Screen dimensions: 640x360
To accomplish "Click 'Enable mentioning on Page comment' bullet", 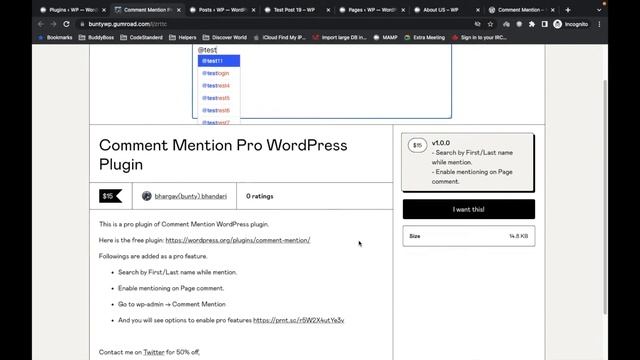I will point(171,288).
